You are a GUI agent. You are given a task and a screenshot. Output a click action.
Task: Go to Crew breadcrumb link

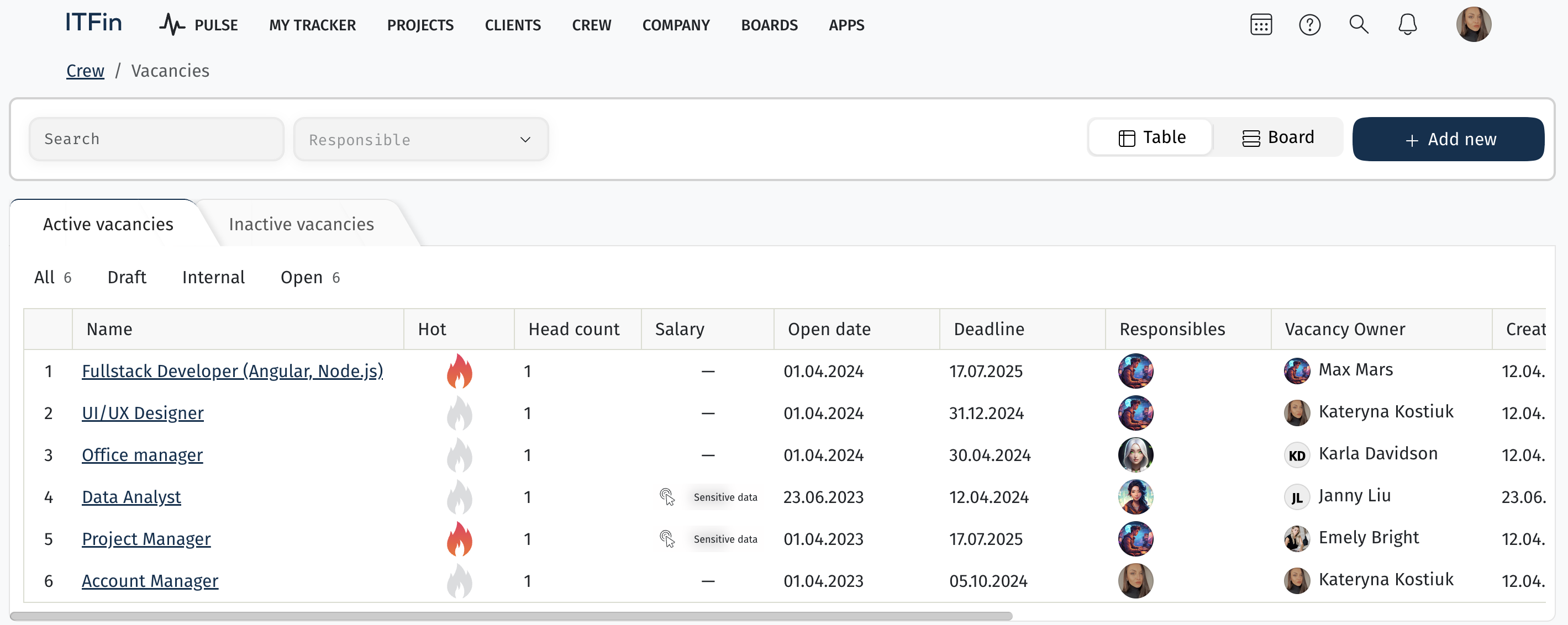[x=85, y=71]
